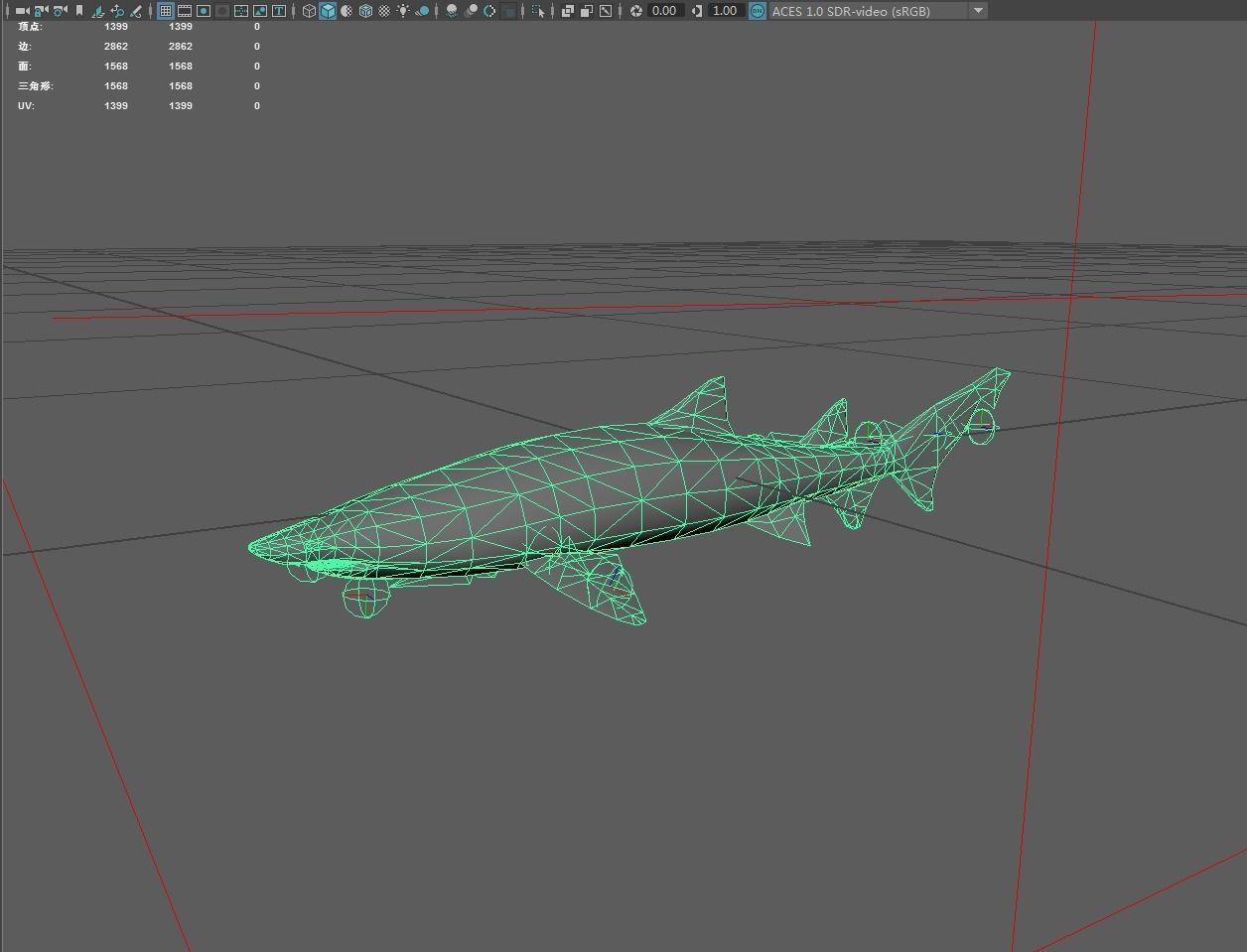Viewport: 1247px width, 952px height.
Task: Click the Isolate Select icon
Action: pos(538,11)
